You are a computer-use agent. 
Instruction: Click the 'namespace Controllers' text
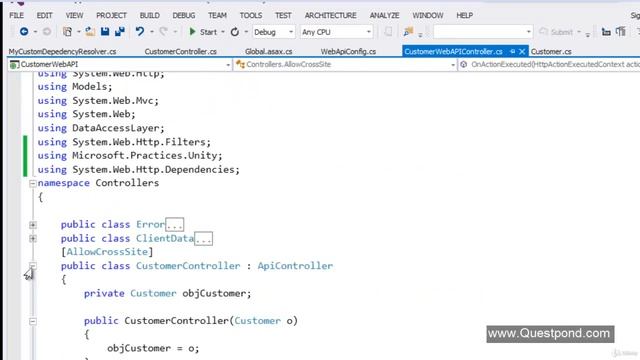point(98,183)
